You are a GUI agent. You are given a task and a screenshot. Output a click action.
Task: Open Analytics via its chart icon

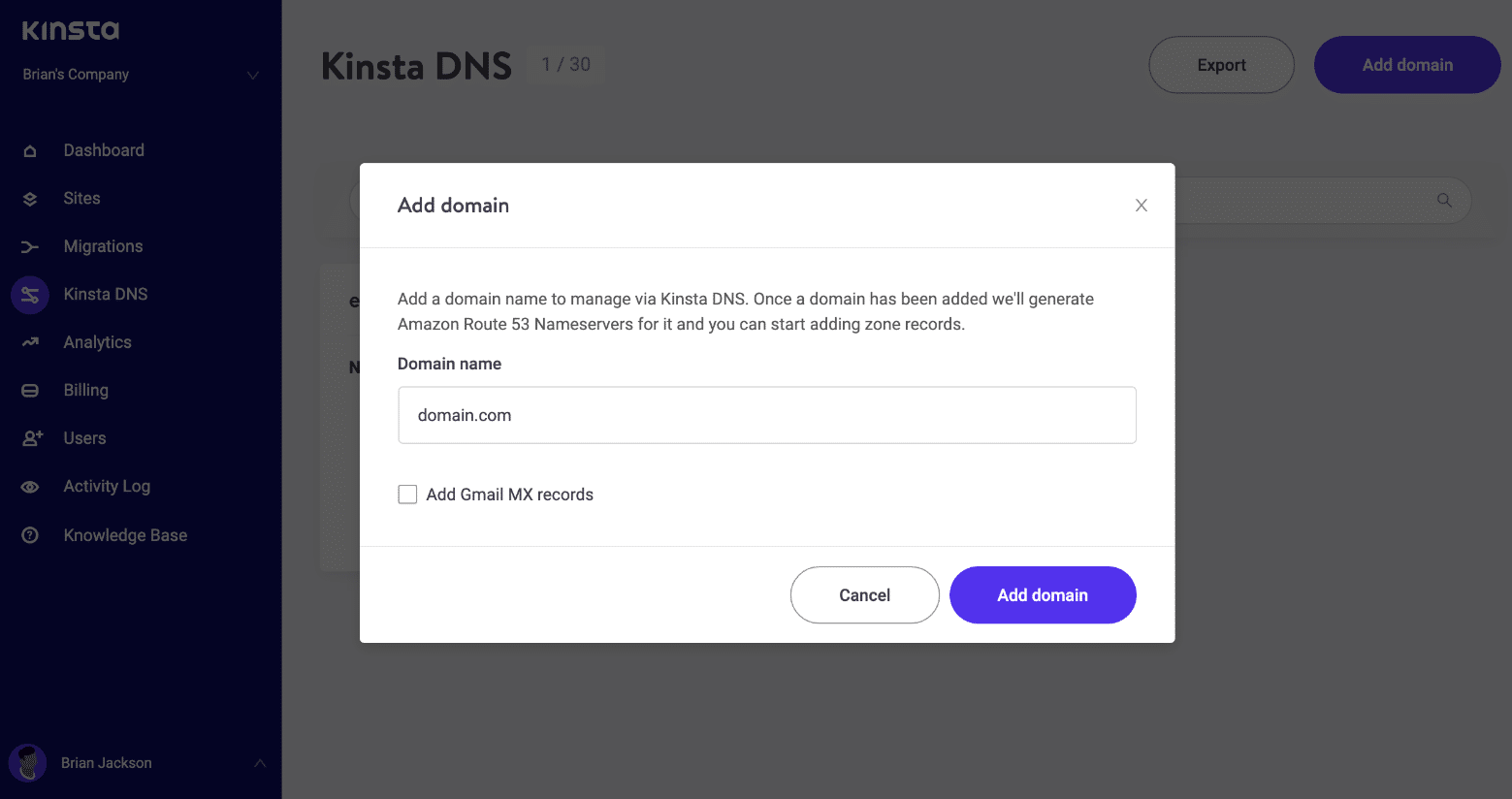30,341
